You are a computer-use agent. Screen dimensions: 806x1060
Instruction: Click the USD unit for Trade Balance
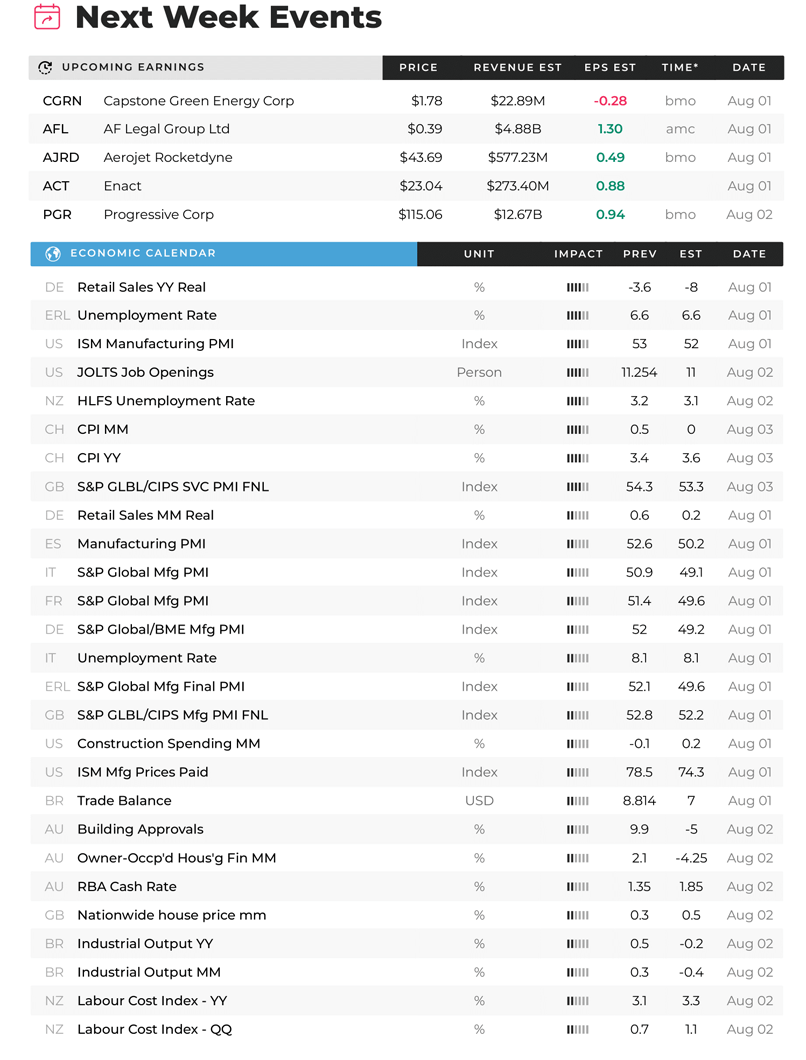(479, 801)
